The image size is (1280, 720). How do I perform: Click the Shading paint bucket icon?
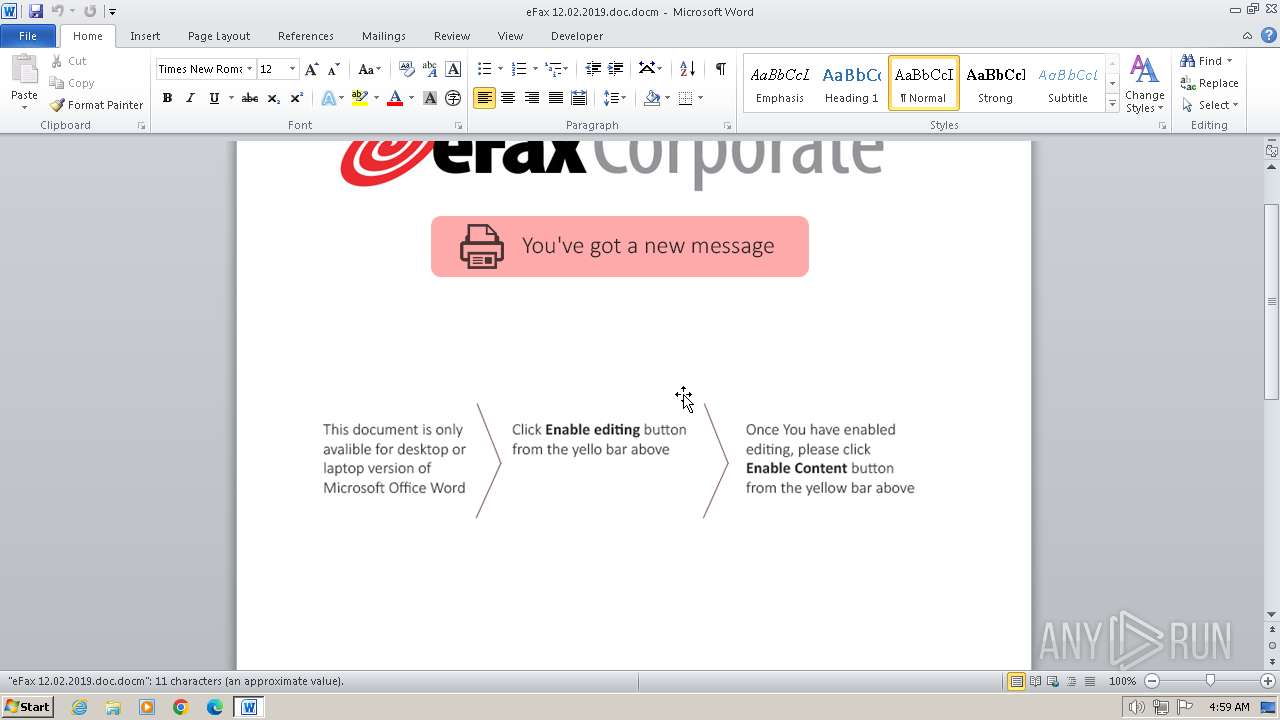pos(652,98)
